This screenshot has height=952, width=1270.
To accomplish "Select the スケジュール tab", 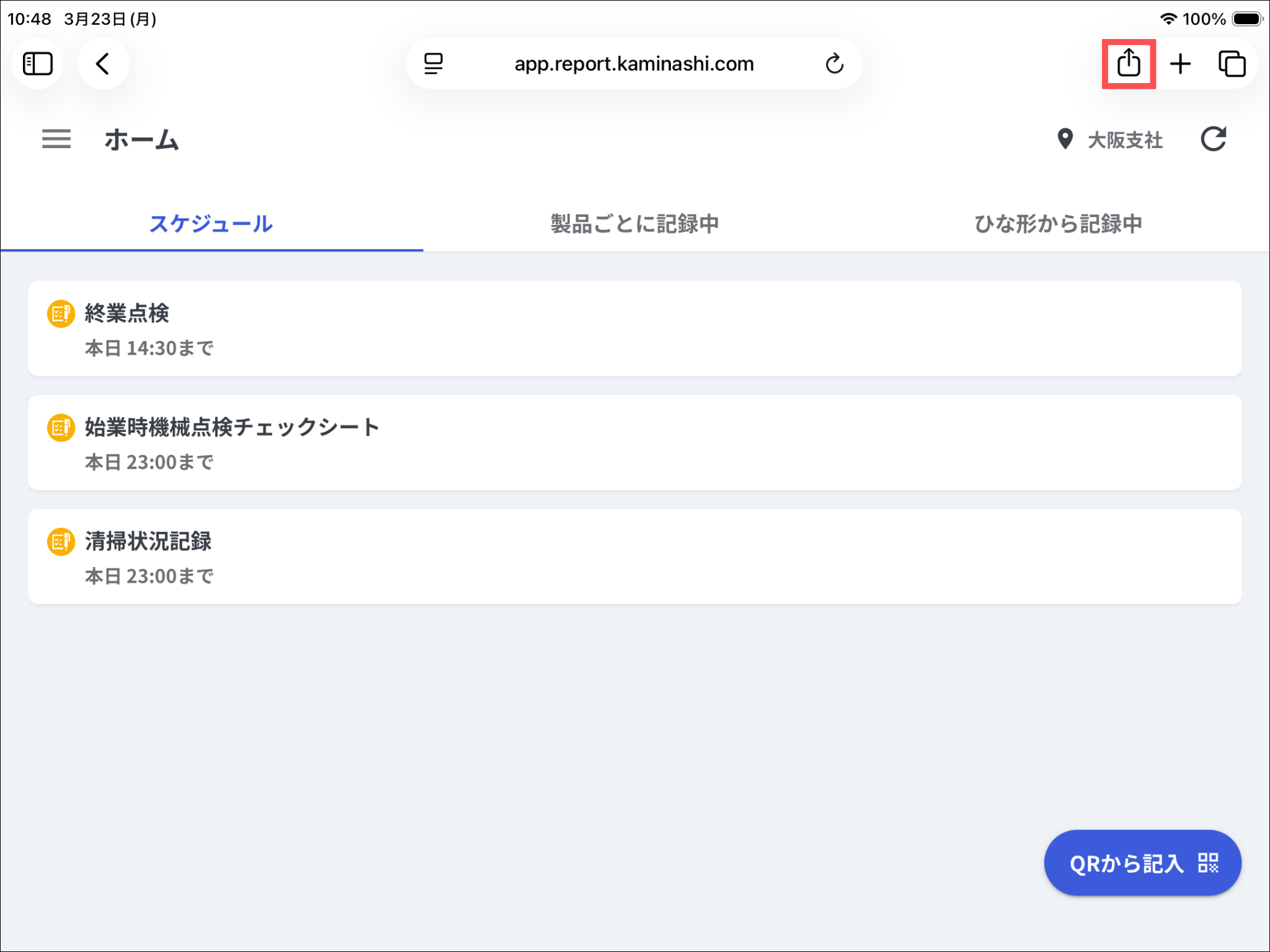I will [211, 224].
